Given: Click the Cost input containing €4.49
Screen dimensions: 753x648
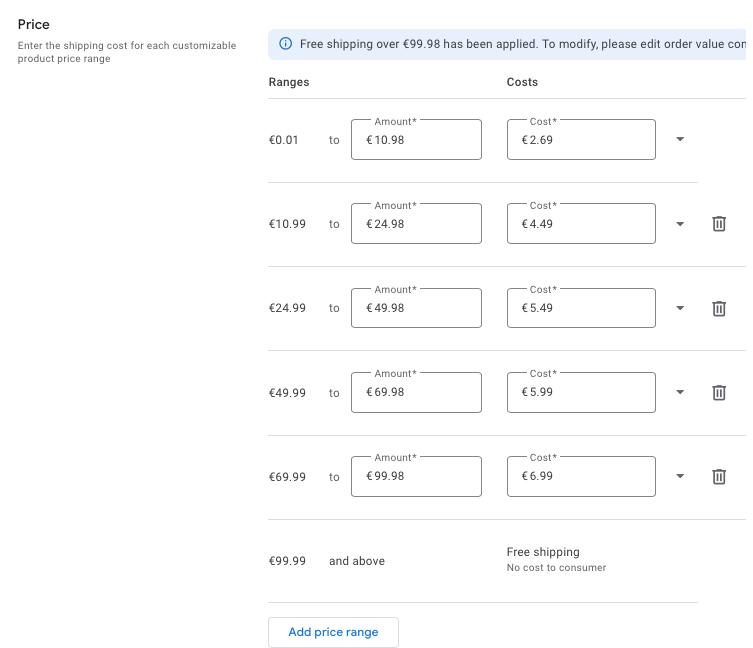Looking at the screenshot, I should (x=581, y=224).
